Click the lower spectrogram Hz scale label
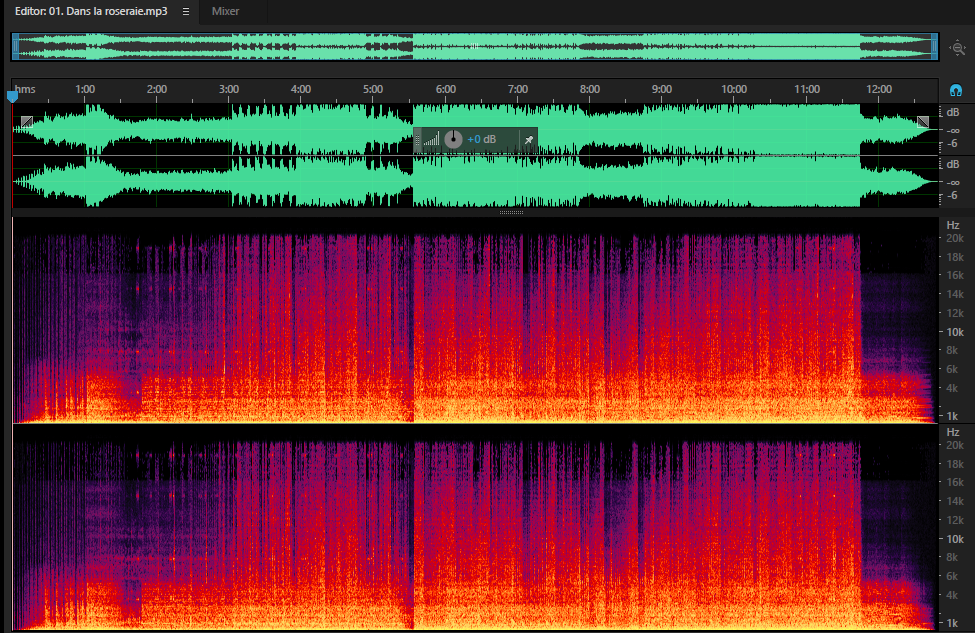The height and width of the screenshot is (633, 975). tap(953, 432)
